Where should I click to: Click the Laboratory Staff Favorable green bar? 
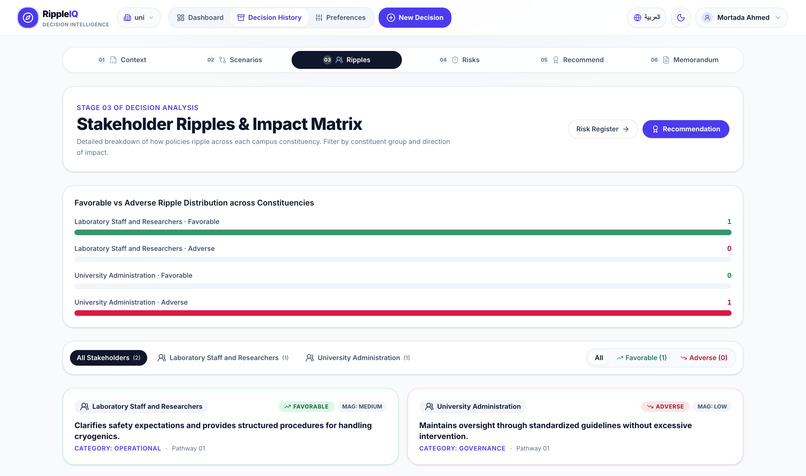click(402, 232)
